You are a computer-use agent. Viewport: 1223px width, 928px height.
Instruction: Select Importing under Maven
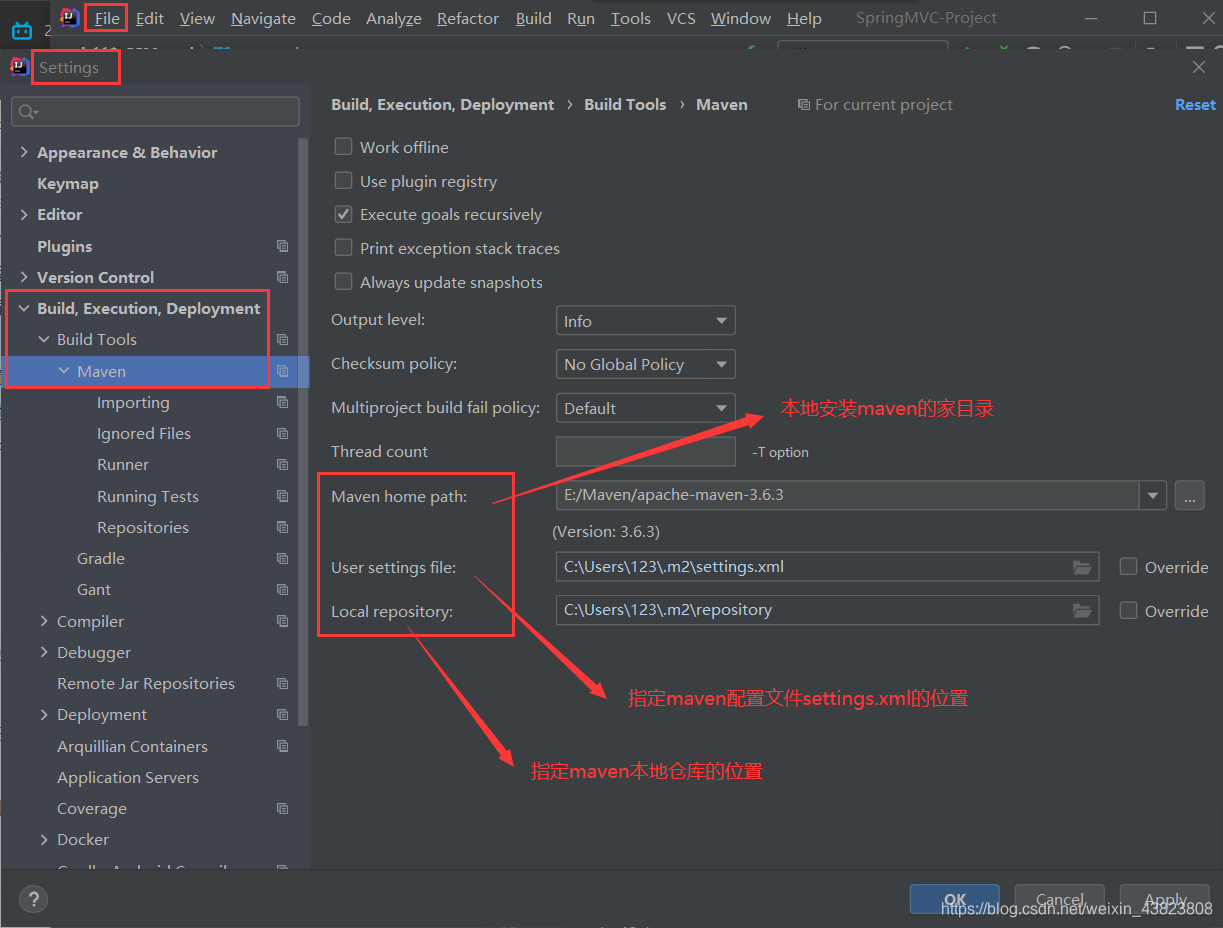tap(133, 402)
